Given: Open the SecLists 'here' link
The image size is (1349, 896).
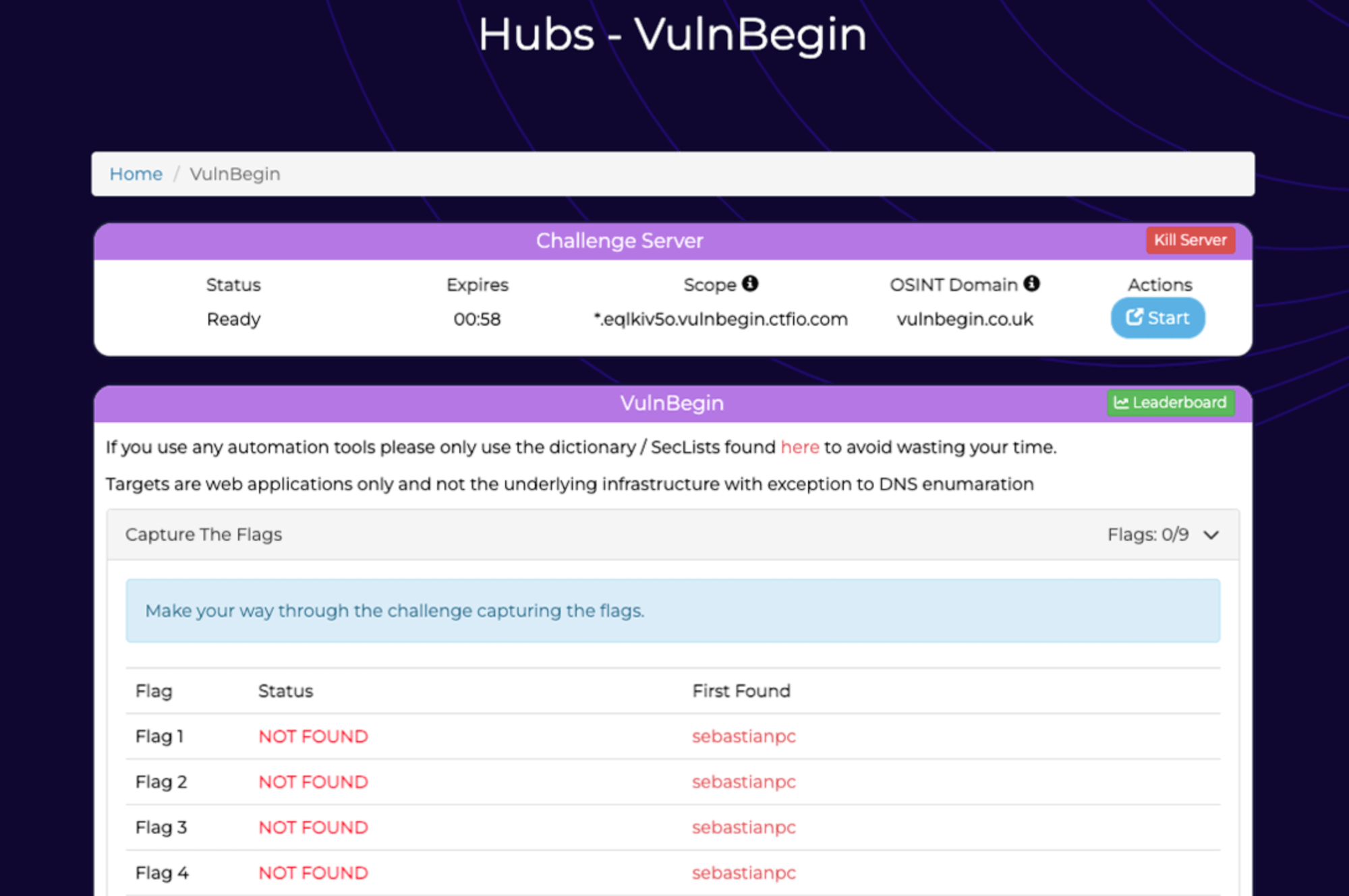Looking at the screenshot, I should [800, 447].
